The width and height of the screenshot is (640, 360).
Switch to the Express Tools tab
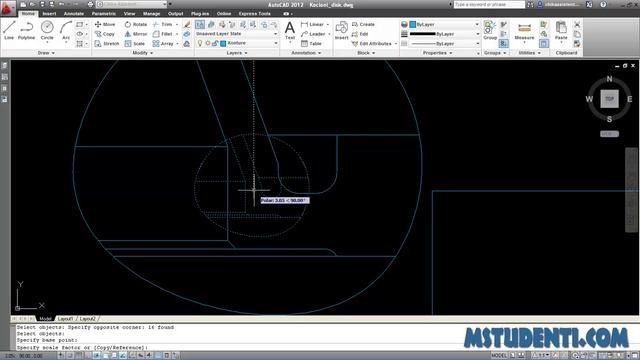tap(254, 13)
